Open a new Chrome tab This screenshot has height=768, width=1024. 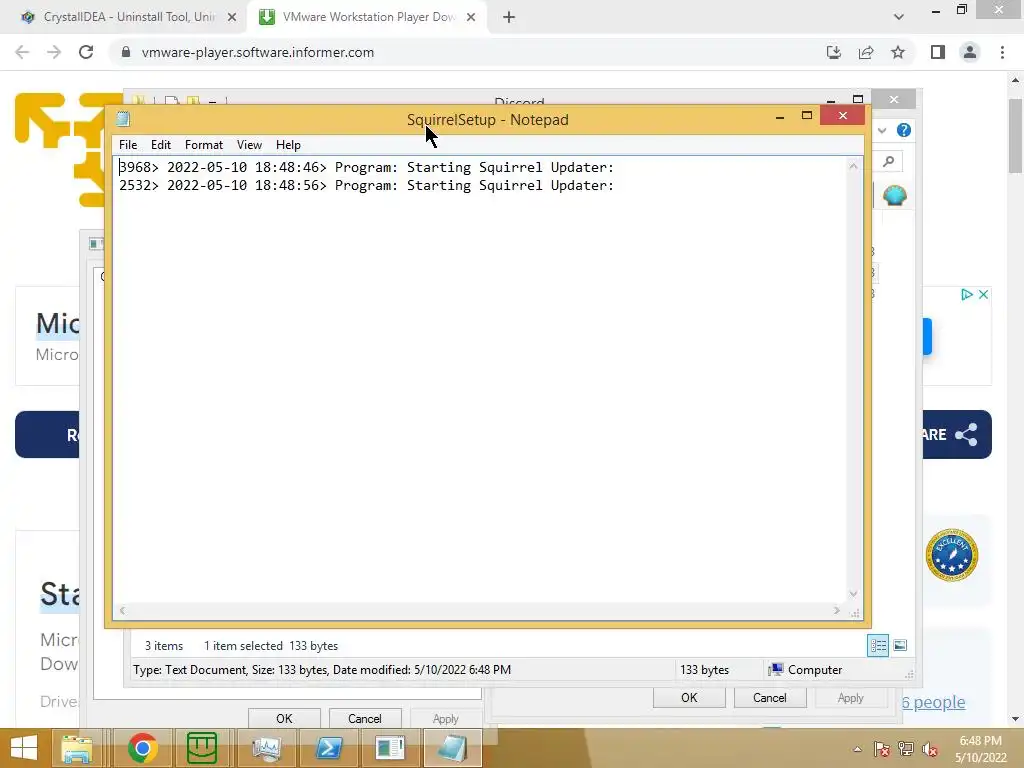tap(509, 17)
